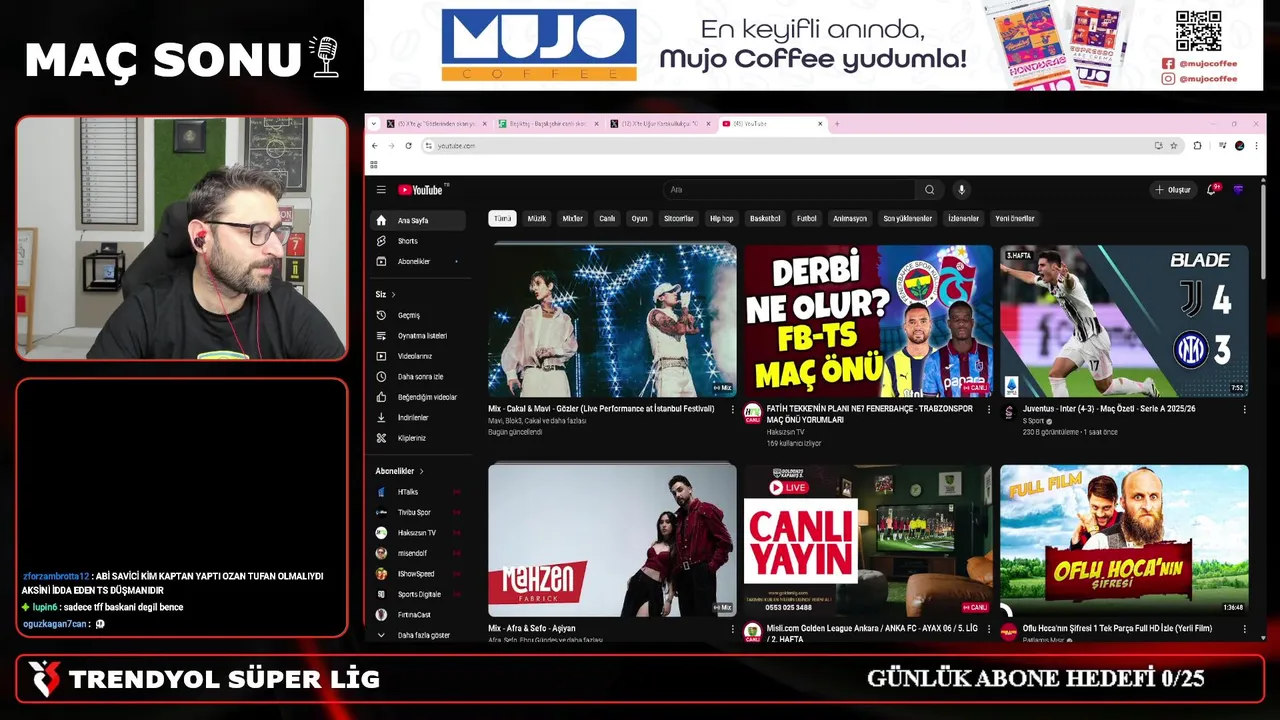1280x720 pixels.
Task: Select the Canlı filter chip
Action: (607, 218)
